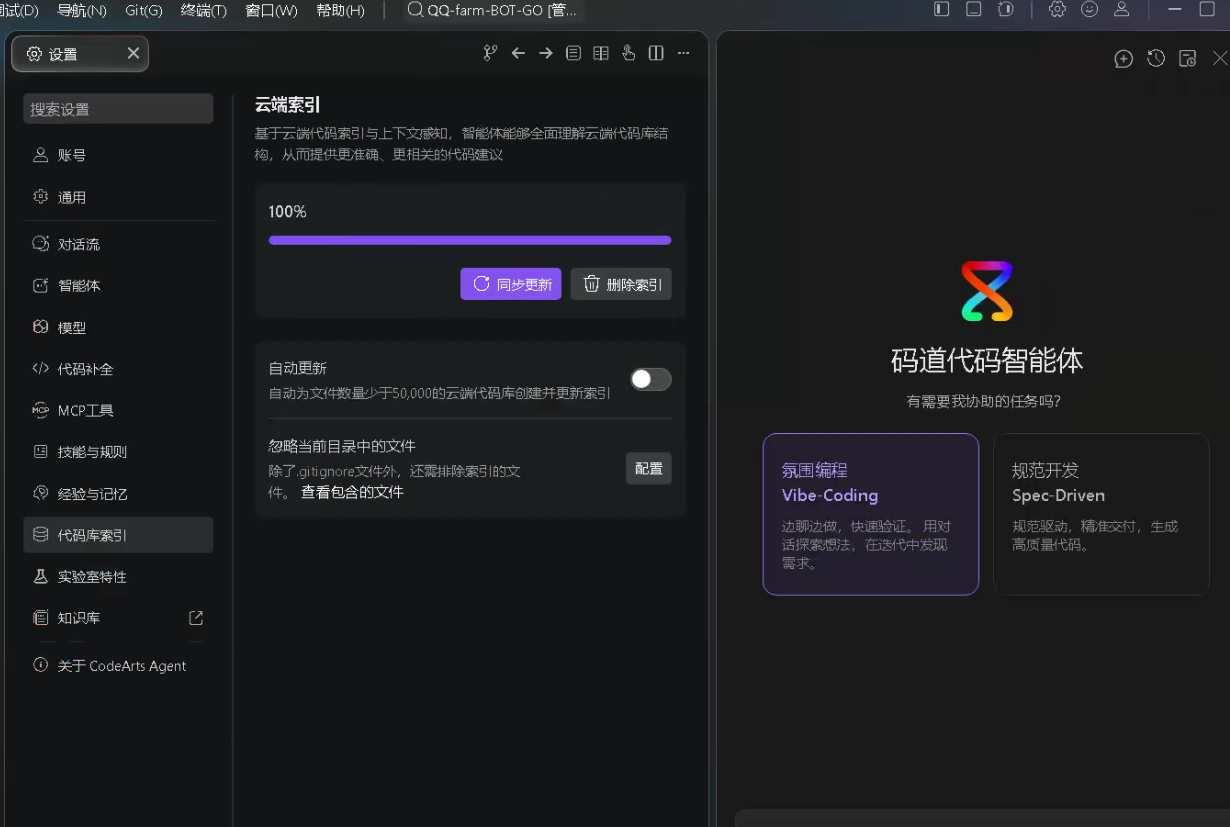1230x827 pixels.
Task: Click the source control branch icon
Action: point(490,53)
